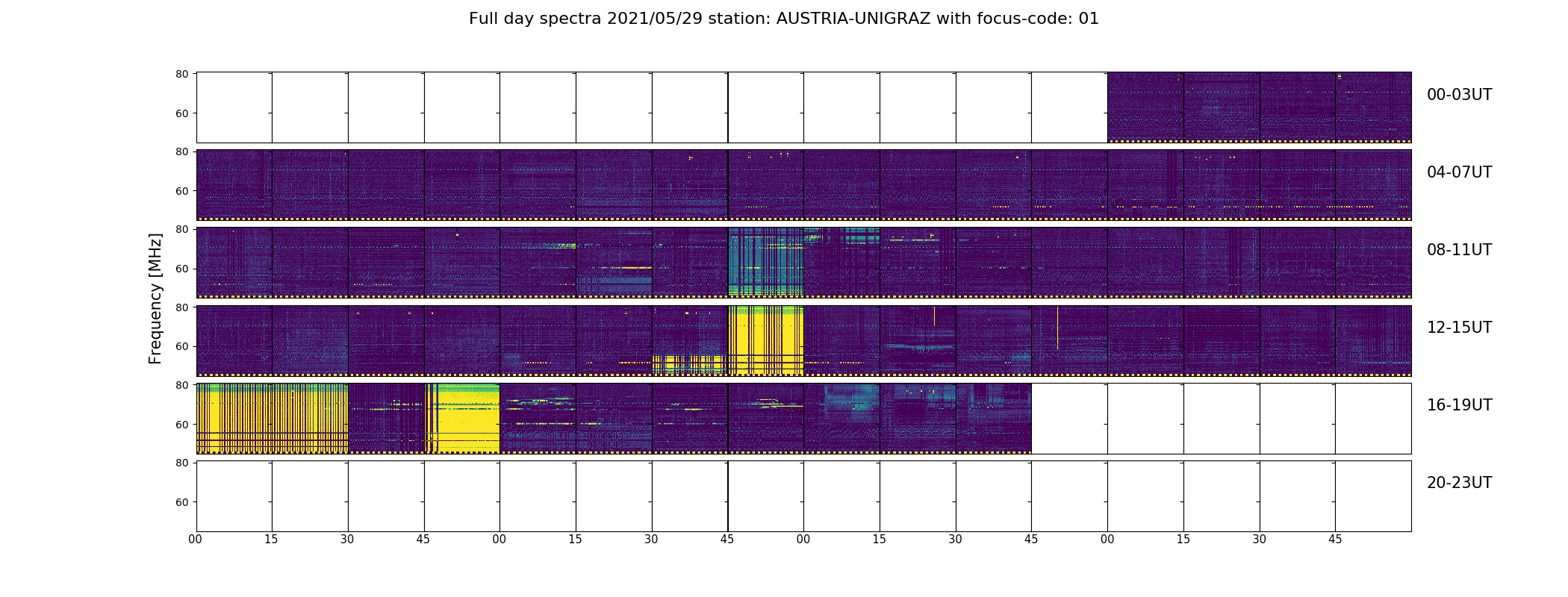This screenshot has height=597, width=1568.
Task: Select the '60' tick of the 04-07UT row
Action: 181,191
